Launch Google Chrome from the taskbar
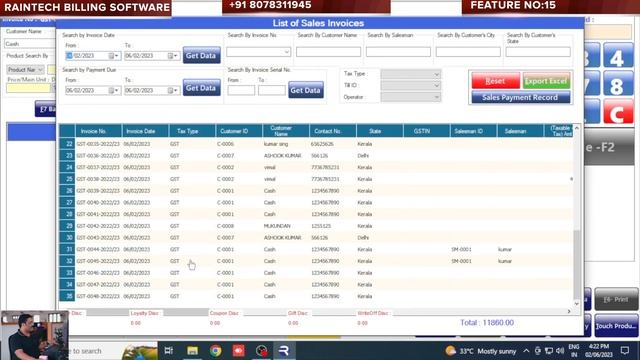 [x=216, y=351]
